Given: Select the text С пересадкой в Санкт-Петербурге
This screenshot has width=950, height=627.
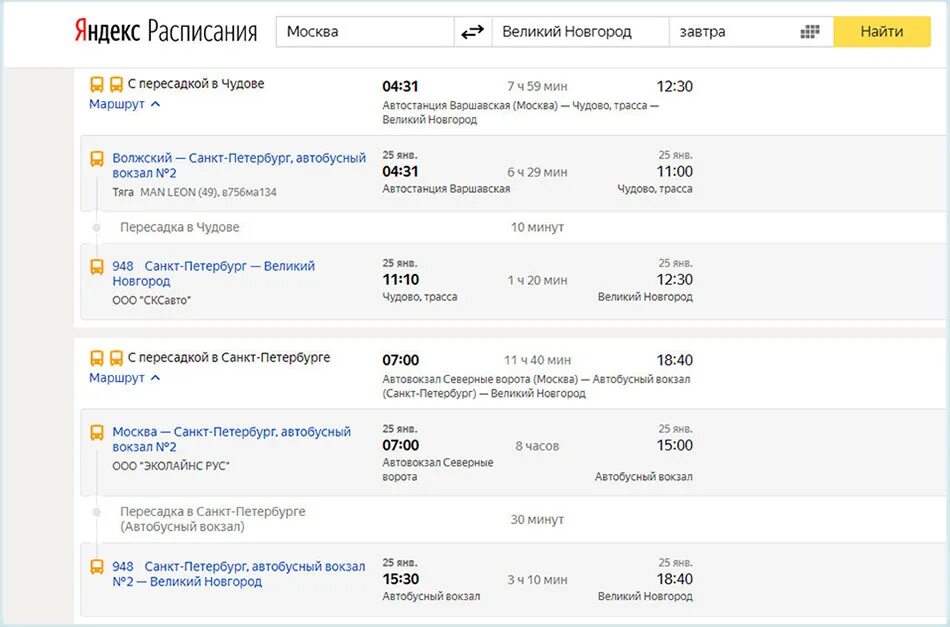Looking at the screenshot, I should [229, 357].
